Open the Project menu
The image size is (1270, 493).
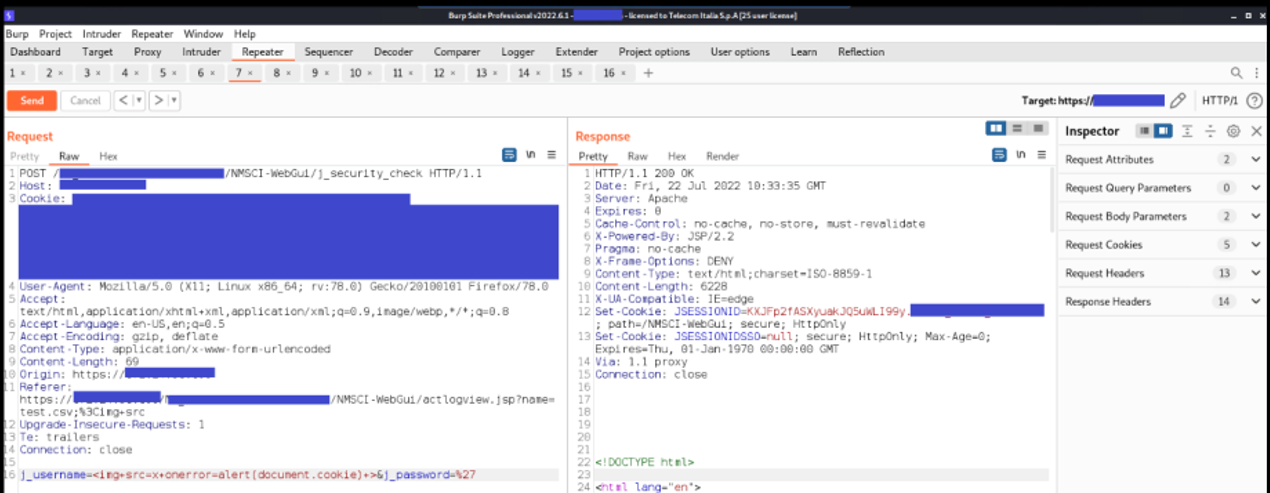point(55,34)
